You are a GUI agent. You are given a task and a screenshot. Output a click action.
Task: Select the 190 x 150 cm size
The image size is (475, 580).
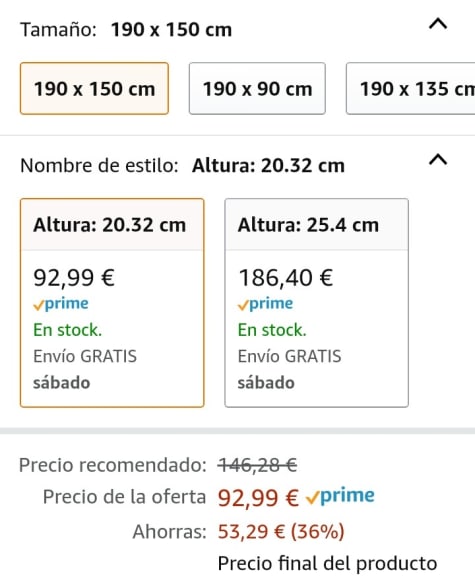pos(94,89)
